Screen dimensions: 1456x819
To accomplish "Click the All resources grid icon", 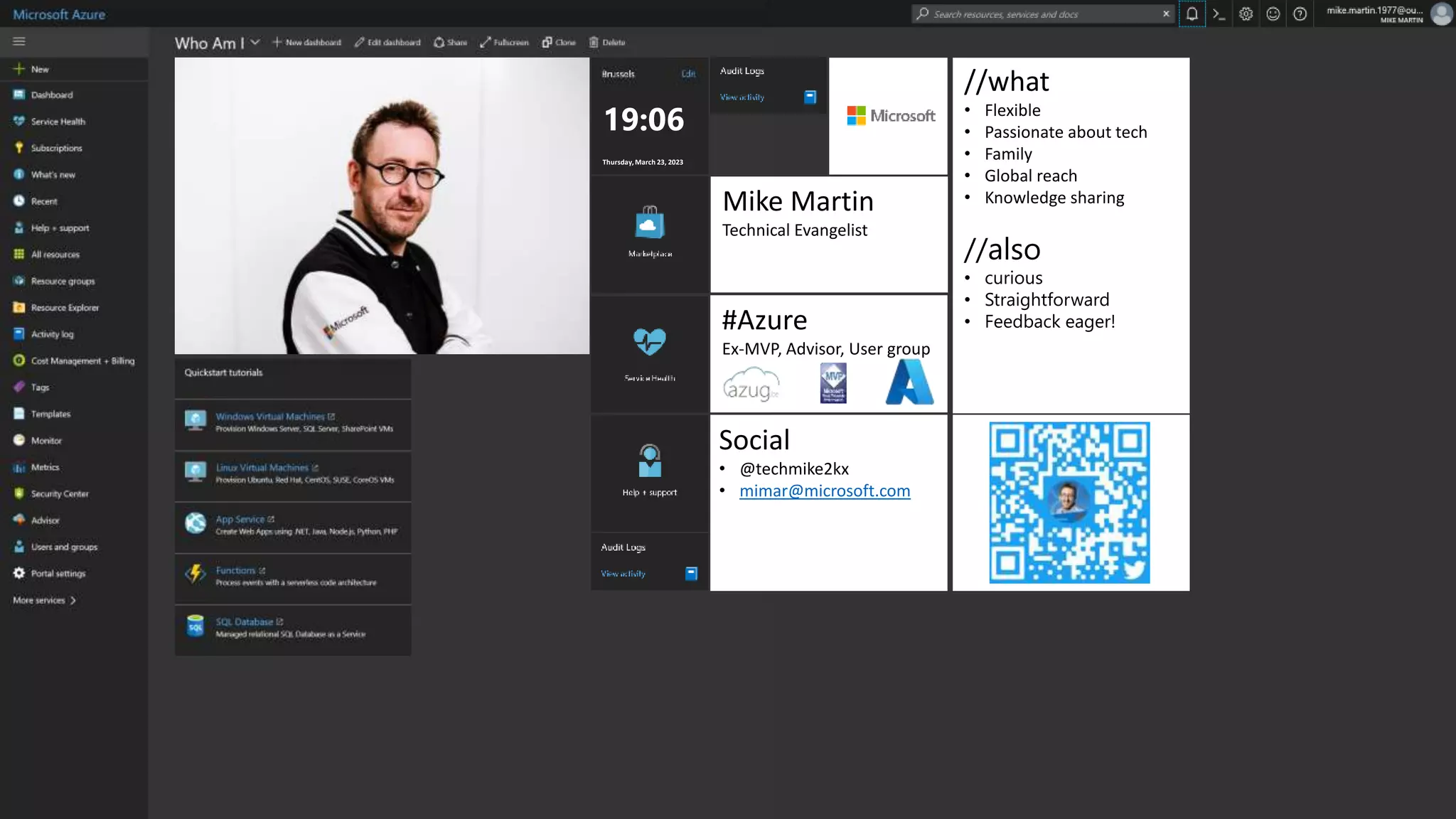I will 19,255.
